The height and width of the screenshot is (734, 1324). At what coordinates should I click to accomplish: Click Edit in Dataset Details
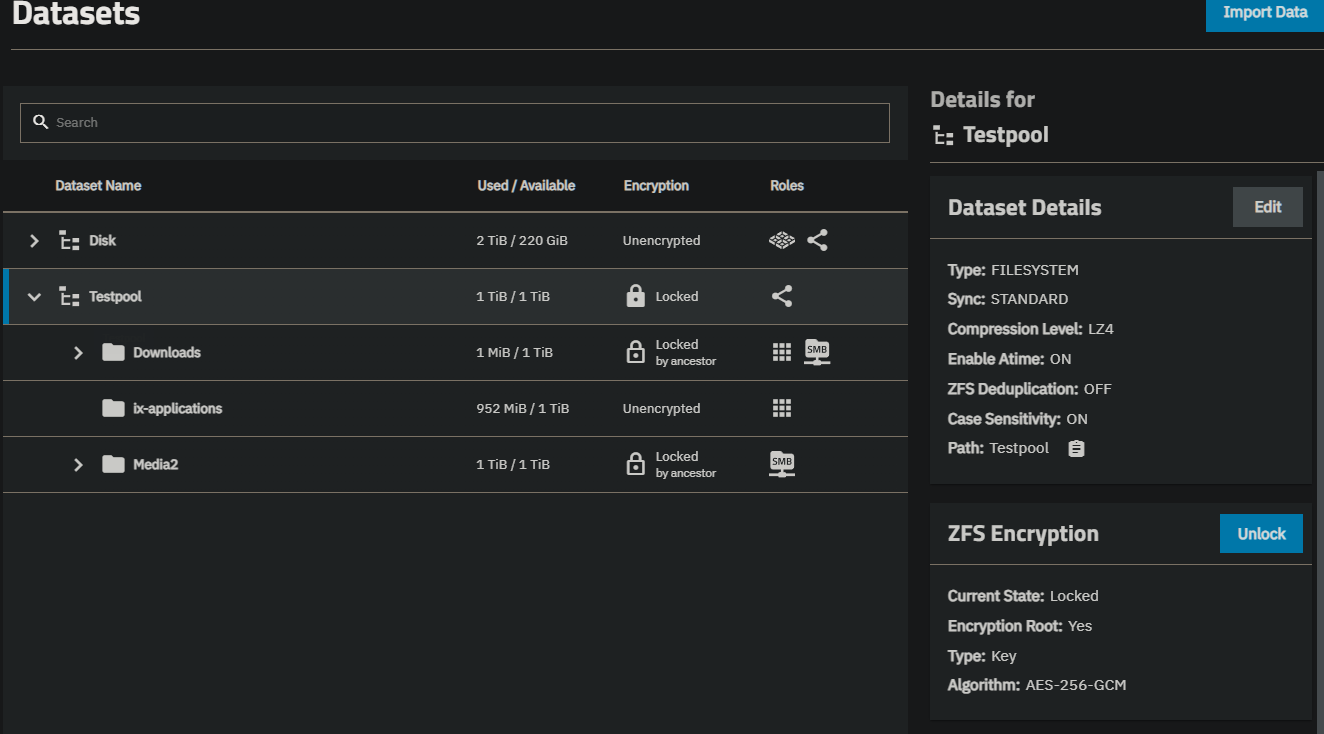[1268, 207]
